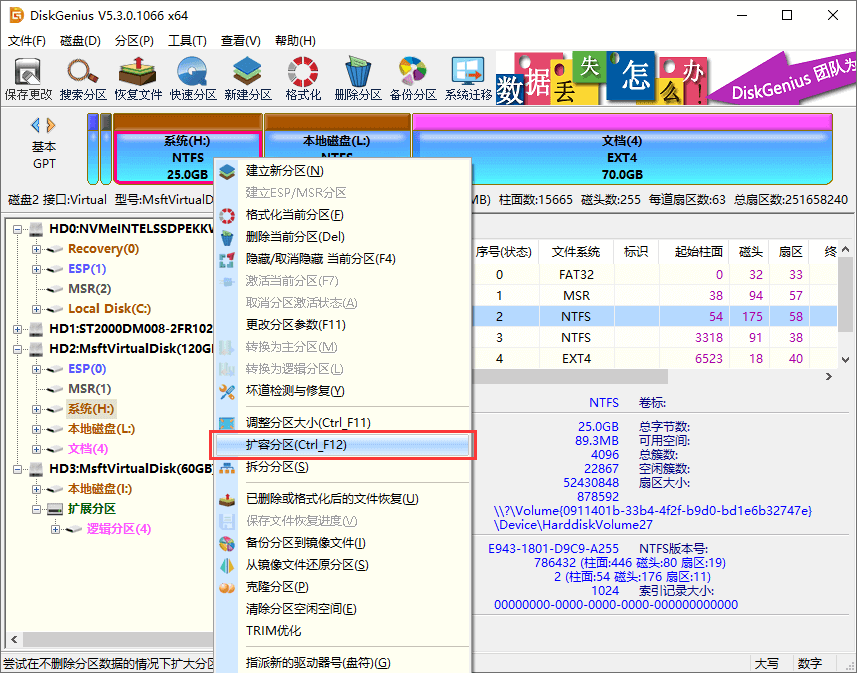This screenshot has height=673, width=857.
Task: Launch 快速分区 quick partition icon
Action: coord(192,75)
